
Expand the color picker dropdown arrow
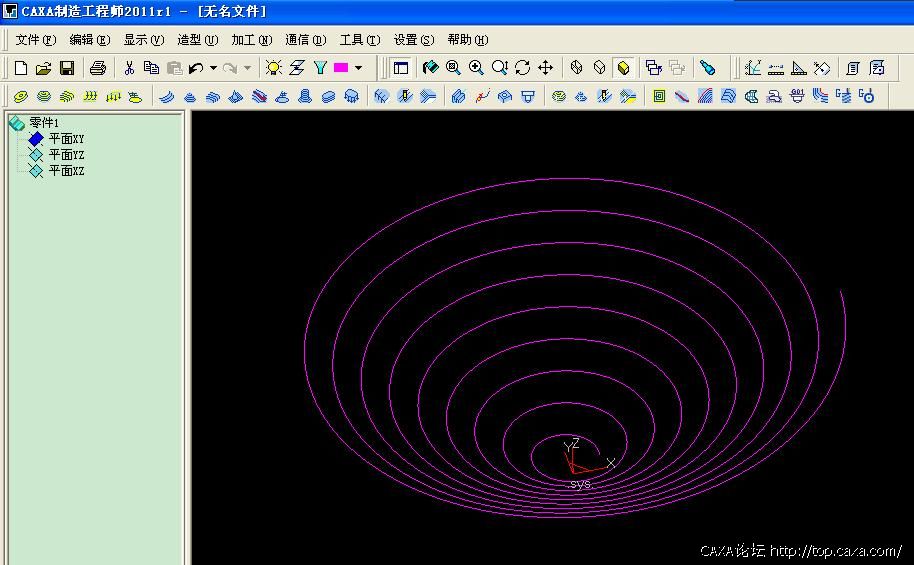[x=358, y=68]
